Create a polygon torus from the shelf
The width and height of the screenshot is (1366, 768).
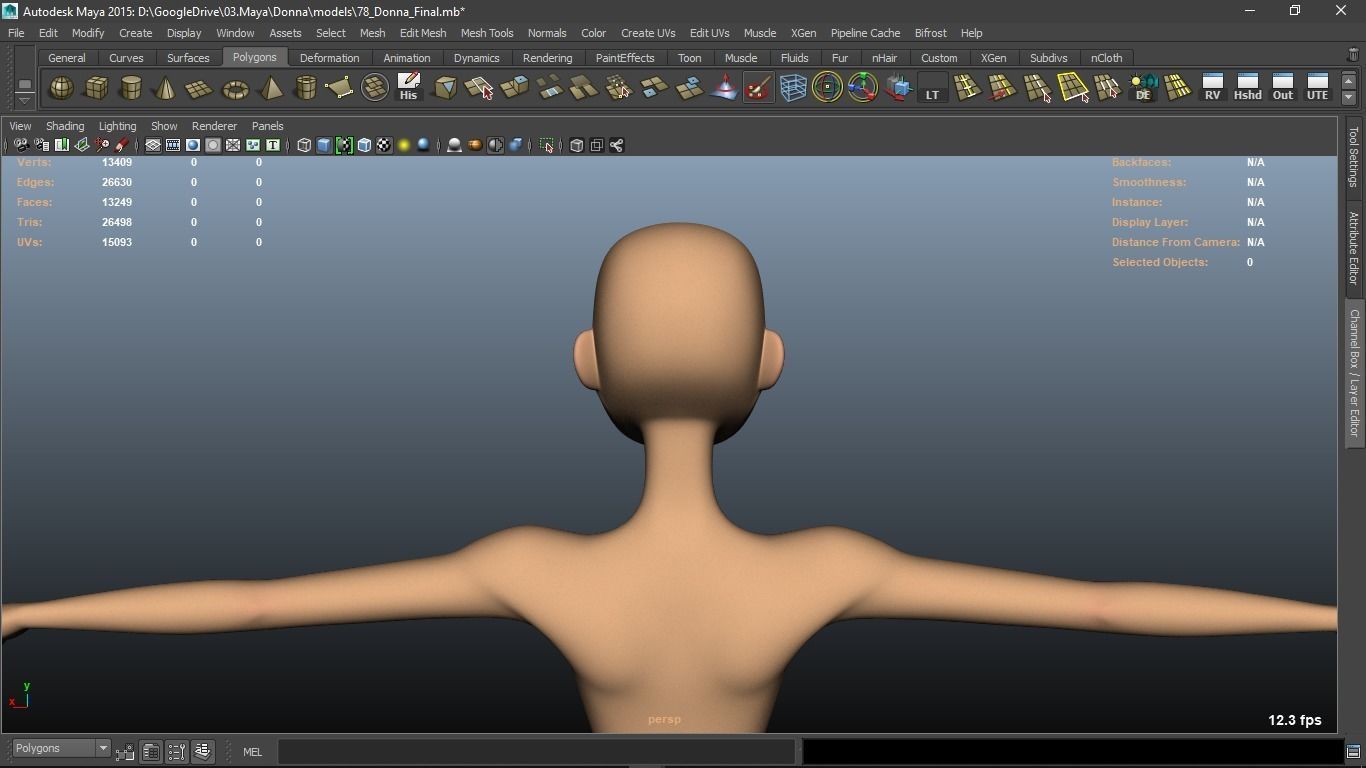click(x=235, y=88)
